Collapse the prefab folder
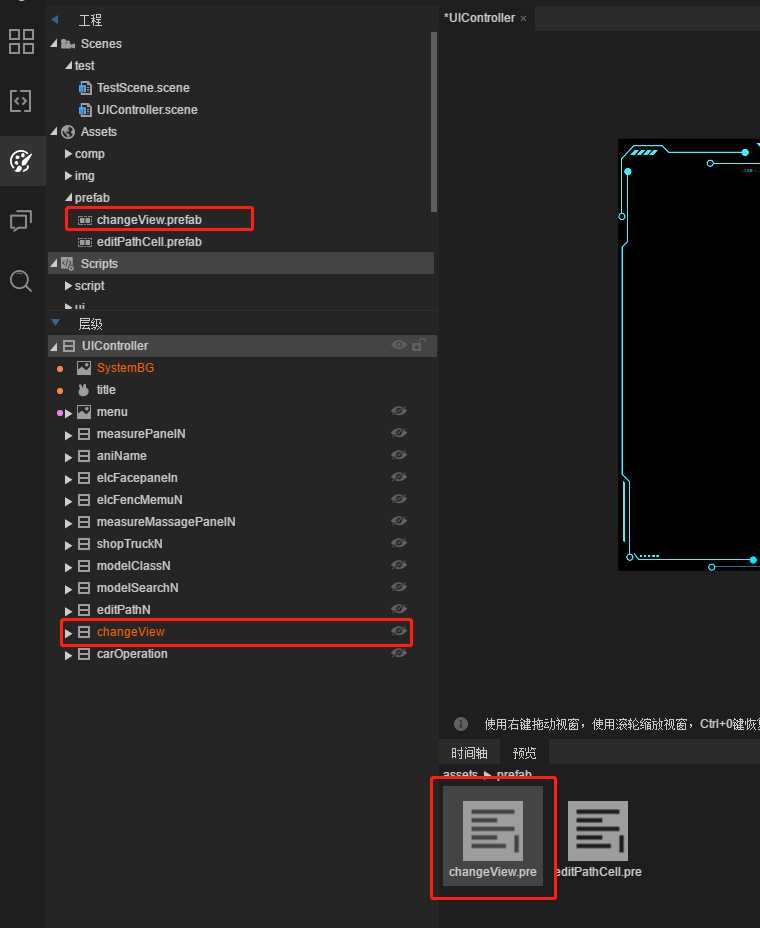This screenshot has height=928, width=760. 69,197
